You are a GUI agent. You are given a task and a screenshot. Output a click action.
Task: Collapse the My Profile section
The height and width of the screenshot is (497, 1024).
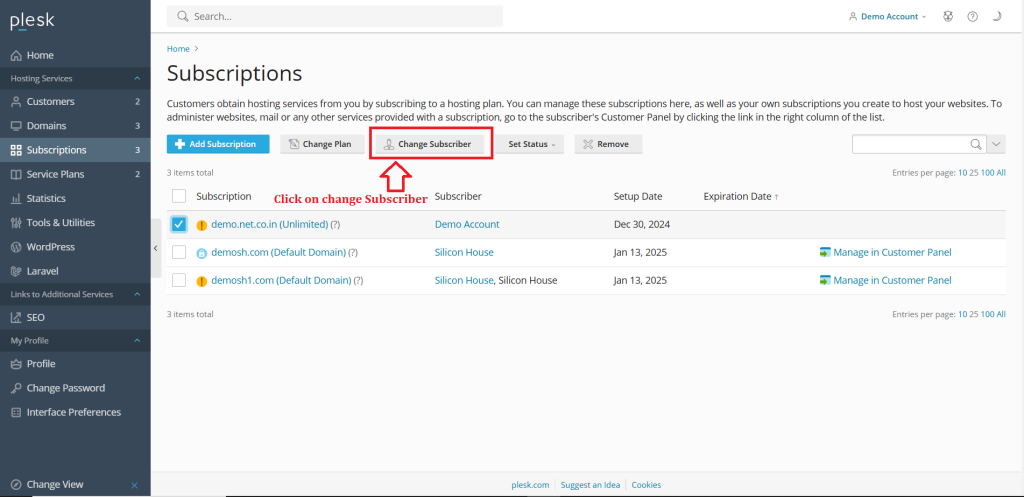click(x=137, y=341)
